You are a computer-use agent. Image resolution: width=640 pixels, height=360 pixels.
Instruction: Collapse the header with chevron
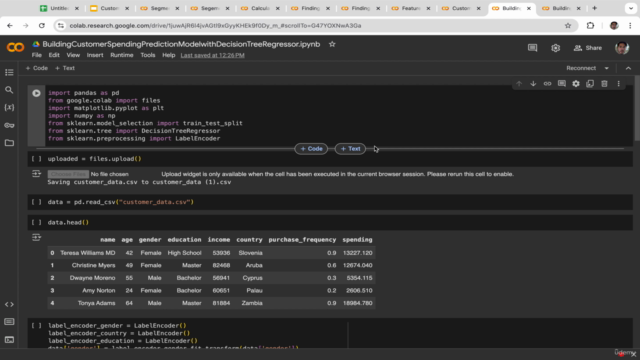(628, 68)
